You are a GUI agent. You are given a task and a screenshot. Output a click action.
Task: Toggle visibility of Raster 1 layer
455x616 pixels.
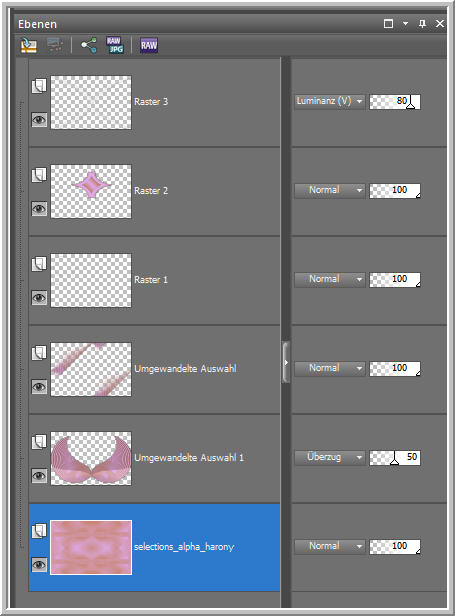tap(39, 298)
